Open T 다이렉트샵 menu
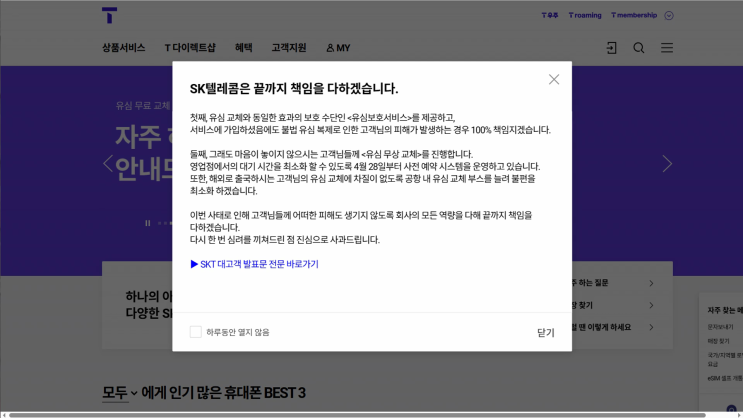 [x=190, y=48]
